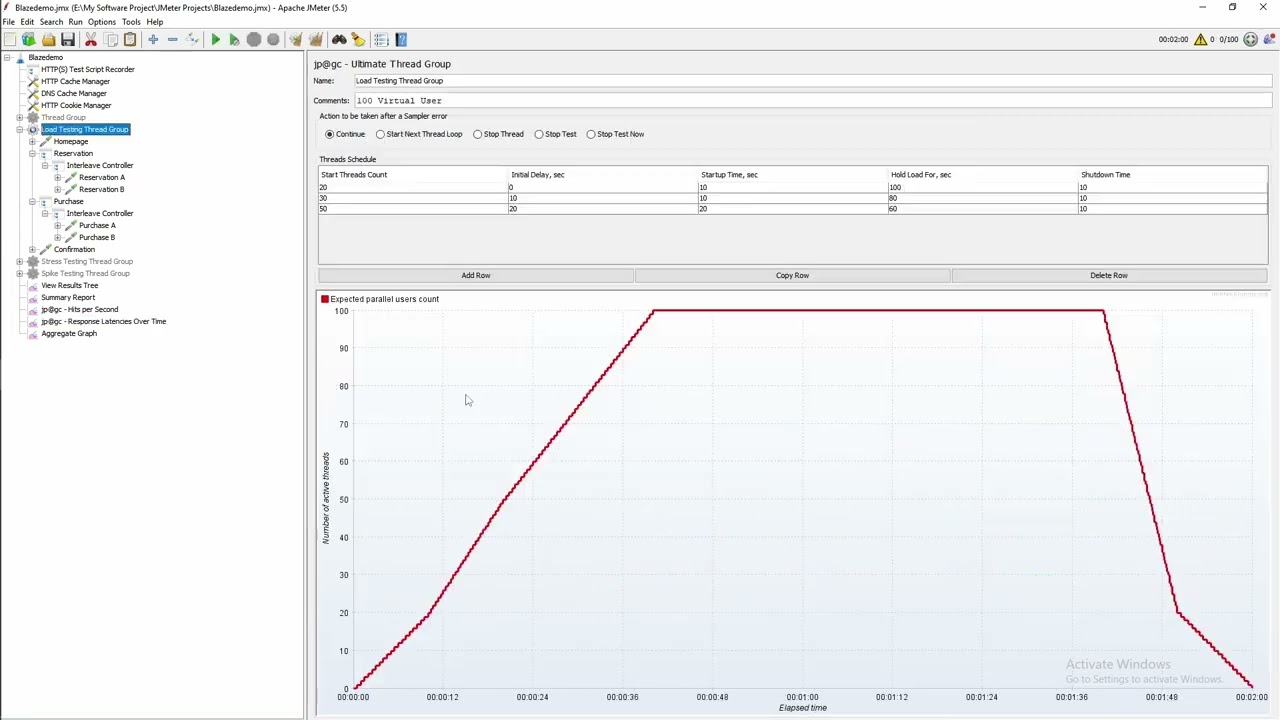Image resolution: width=1280 pixels, height=720 pixels.
Task: Open the Help menu
Action: pos(155,22)
